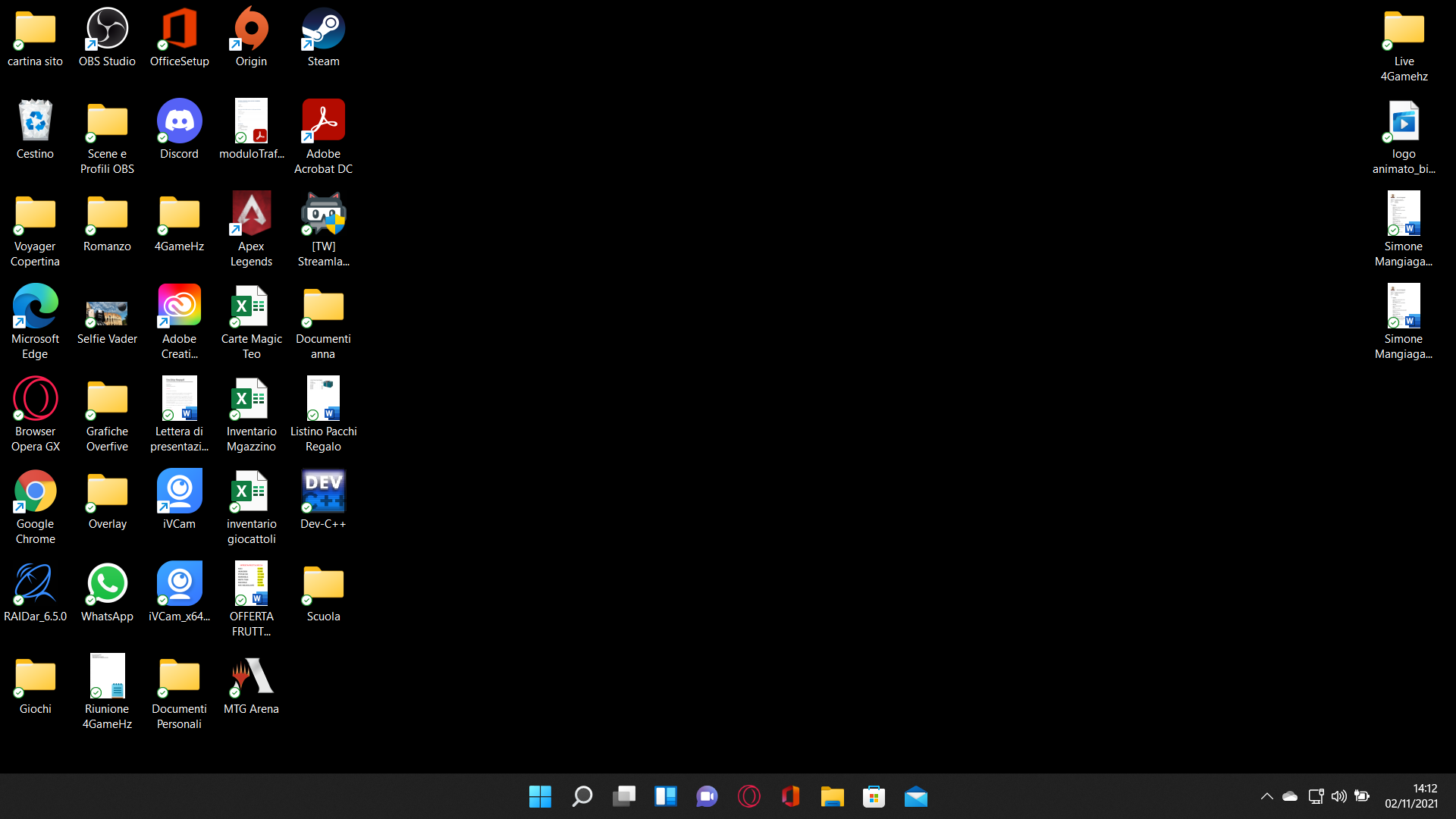Image resolution: width=1456 pixels, height=819 pixels.
Task: Open the Mail app from taskbar
Action: pyautogui.click(x=915, y=796)
